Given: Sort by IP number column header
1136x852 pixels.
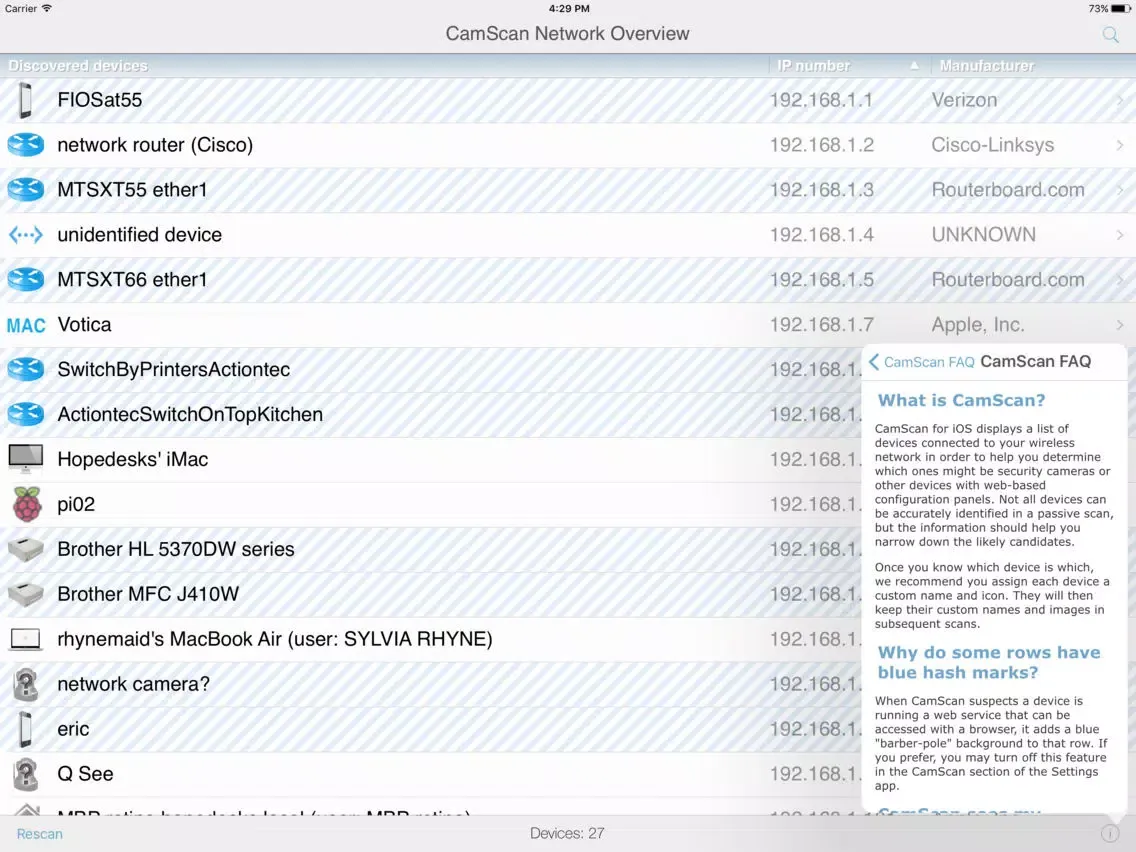Looking at the screenshot, I should (813, 66).
